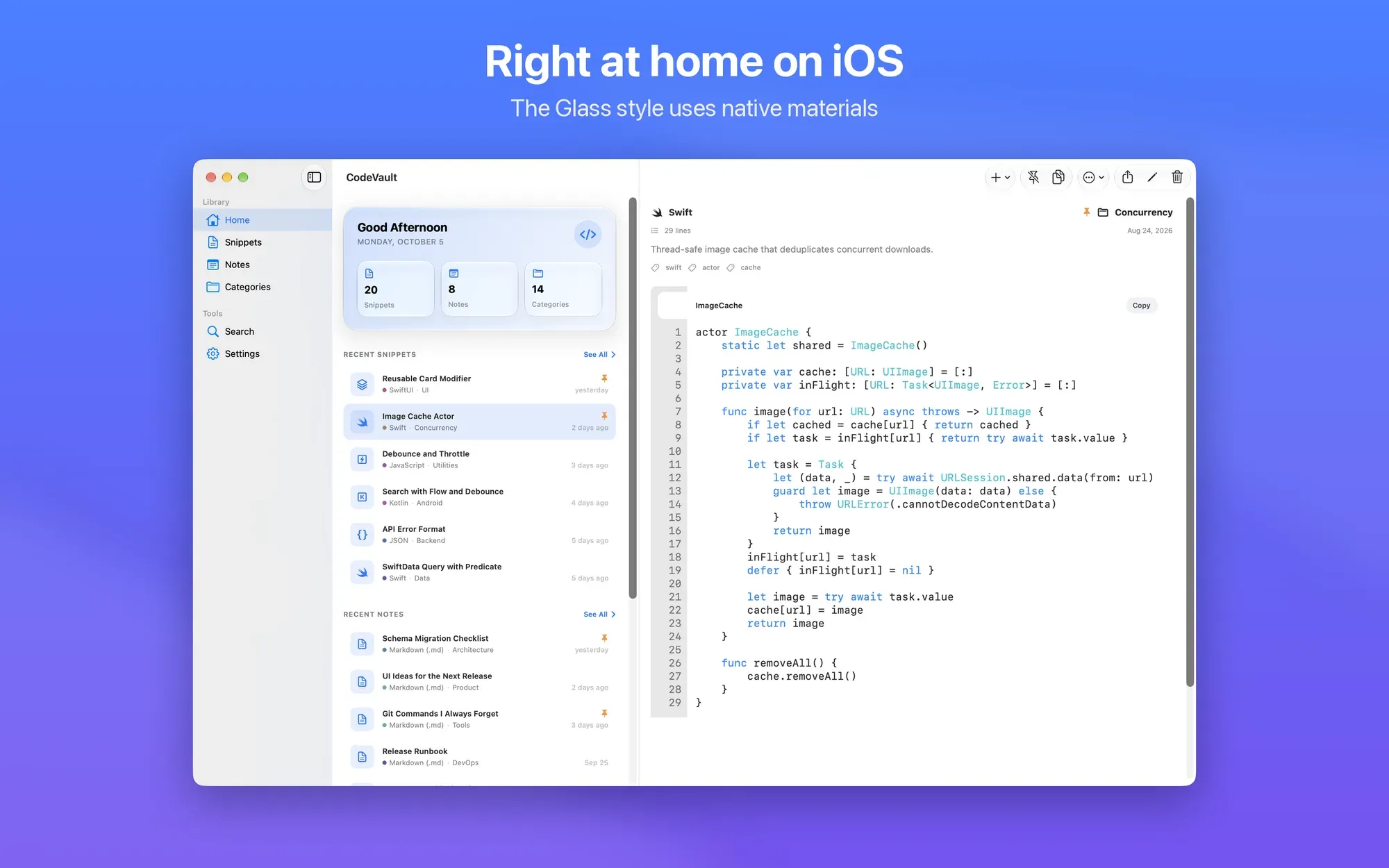Viewport: 1389px width, 868px height.
Task: Open Notes in the sidebar
Action: 263,265
